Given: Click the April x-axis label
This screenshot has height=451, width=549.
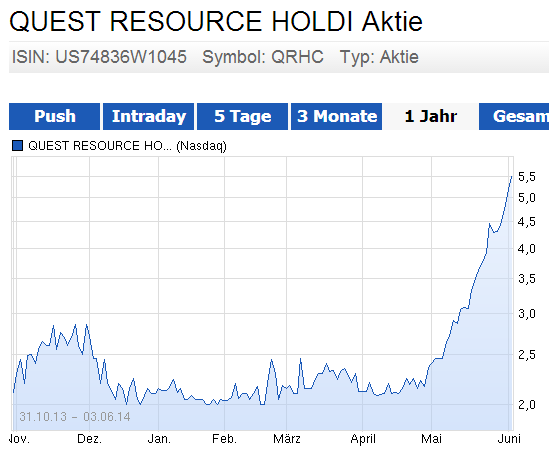Looking at the screenshot, I should tap(363, 439).
